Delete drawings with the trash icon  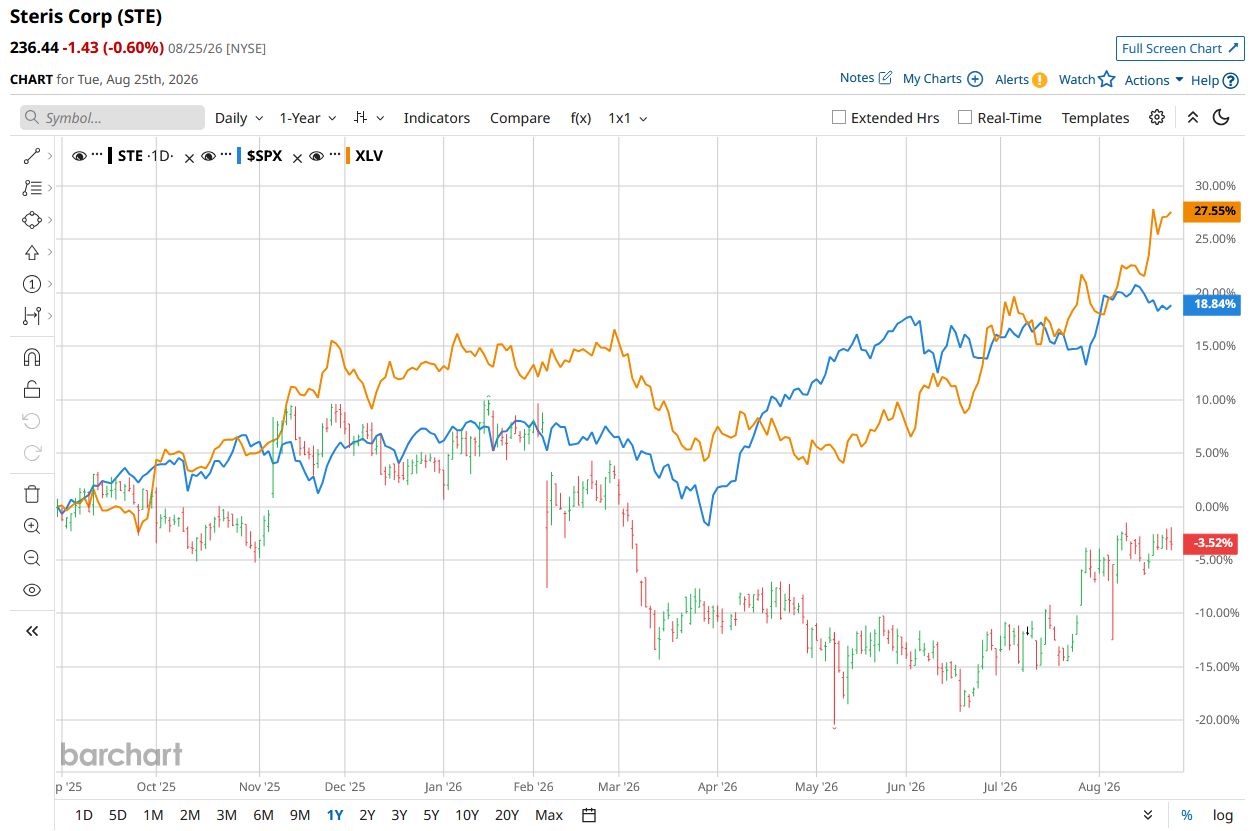point(31,494)
